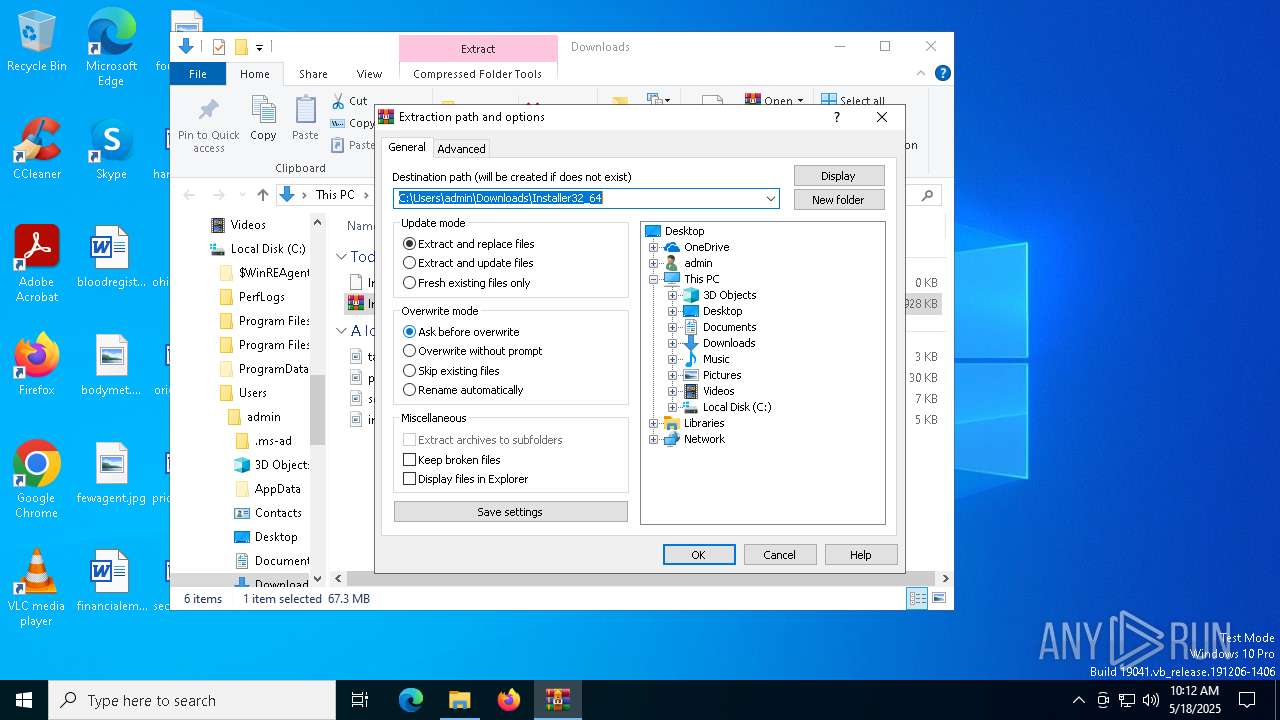Expand the OneDrive tree node
Image resolution: width=1280 pixels, height=720 pixels.
tap(654, 247)
